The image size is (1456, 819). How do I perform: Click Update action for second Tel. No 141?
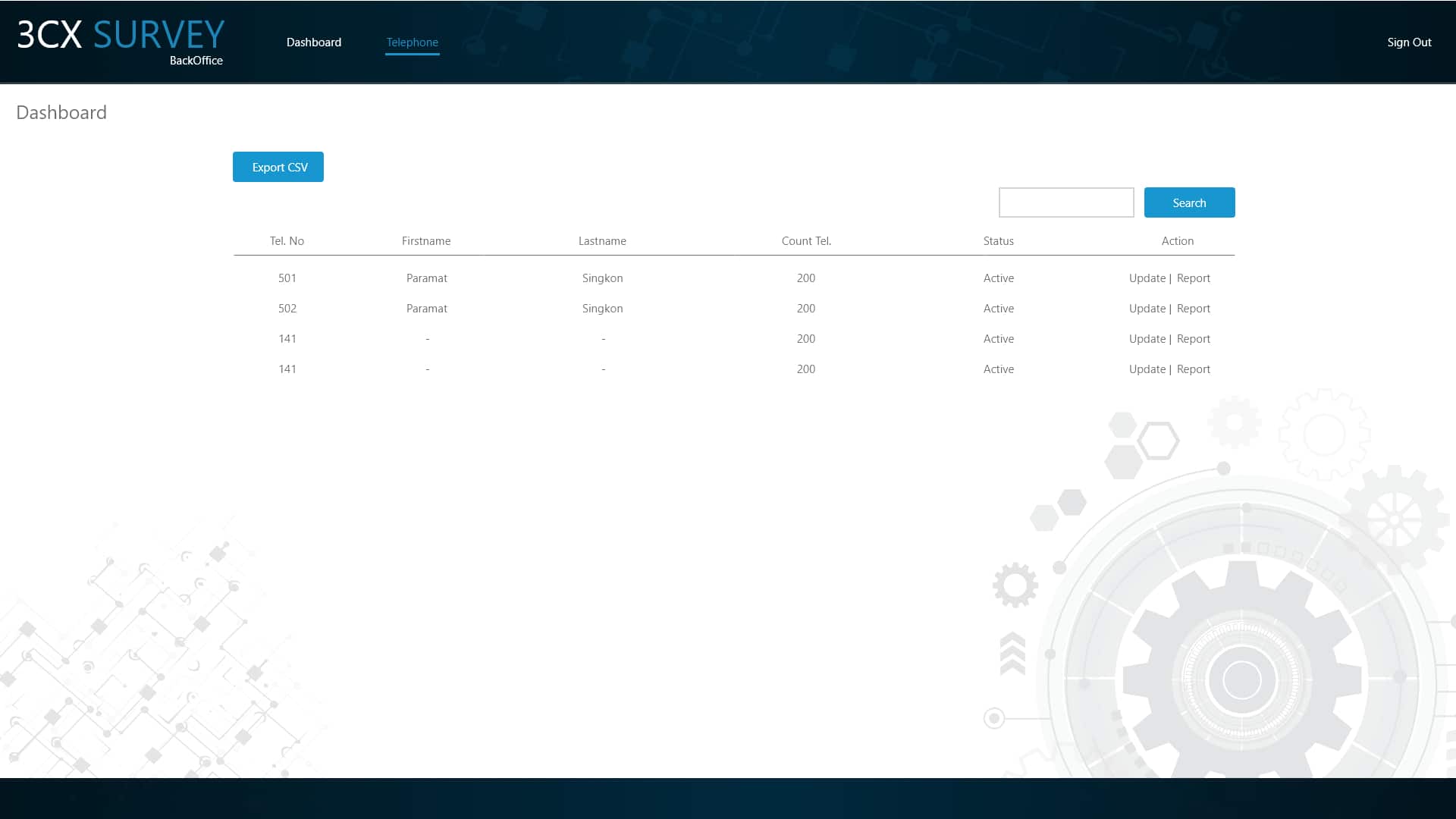pyautogui.click(x=1147, y=369)
